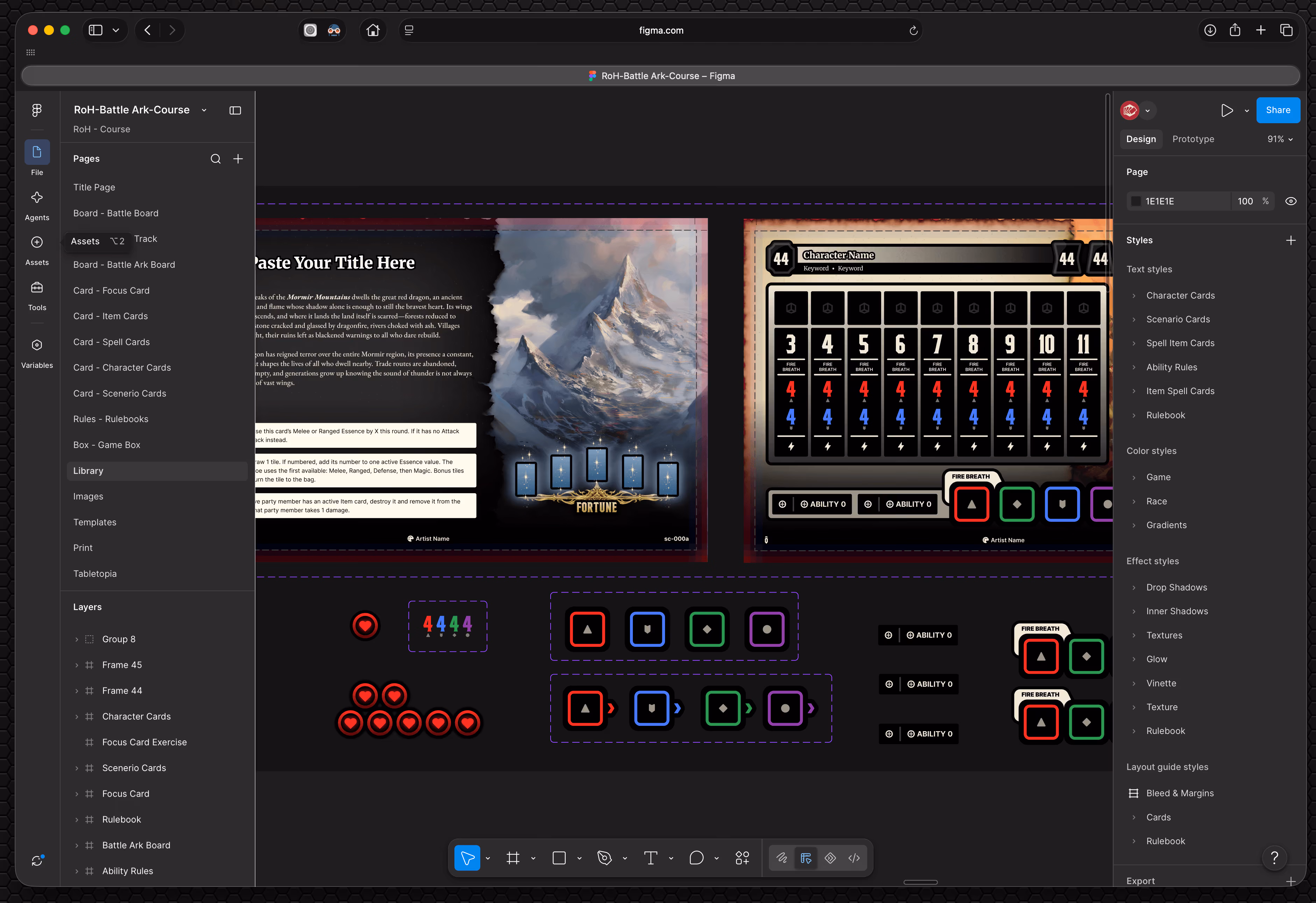Screen dimensions: 1316x903
Task: Reload the figma.com page
Action: [913, 30]
